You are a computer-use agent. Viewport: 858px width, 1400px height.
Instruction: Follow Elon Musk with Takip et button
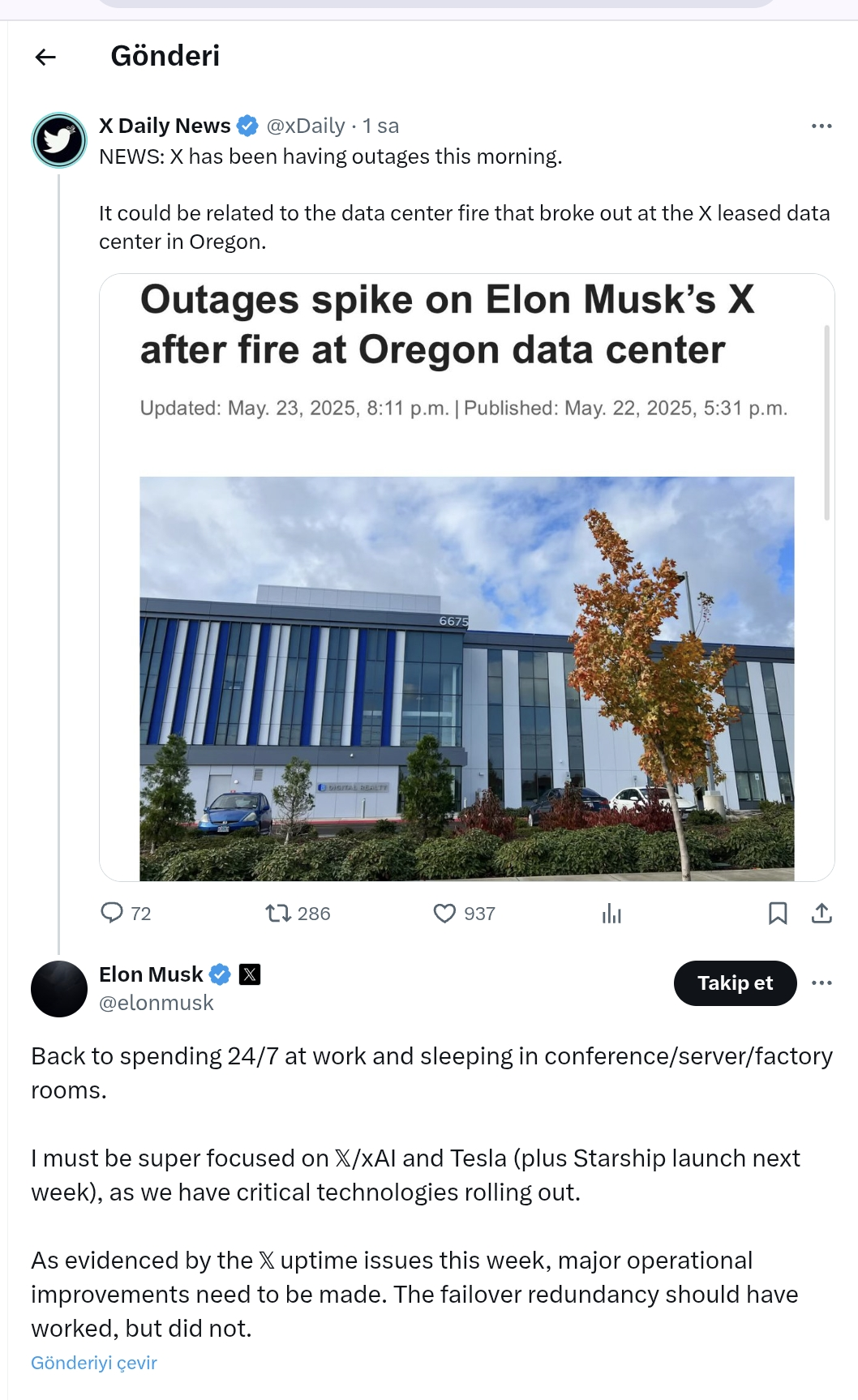tap(735, 983)
